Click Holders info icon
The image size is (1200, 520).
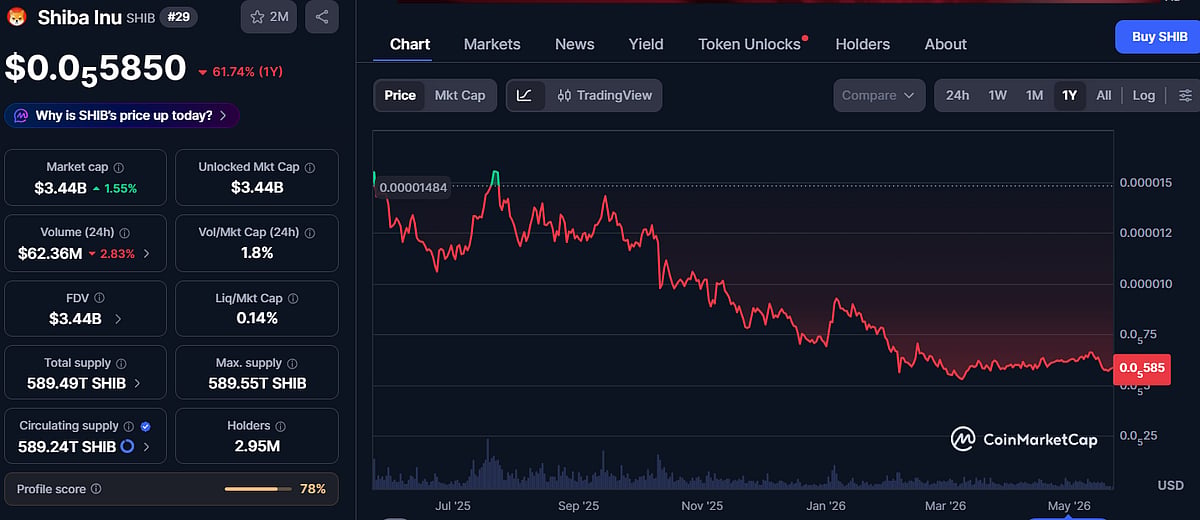coord(282,426)
